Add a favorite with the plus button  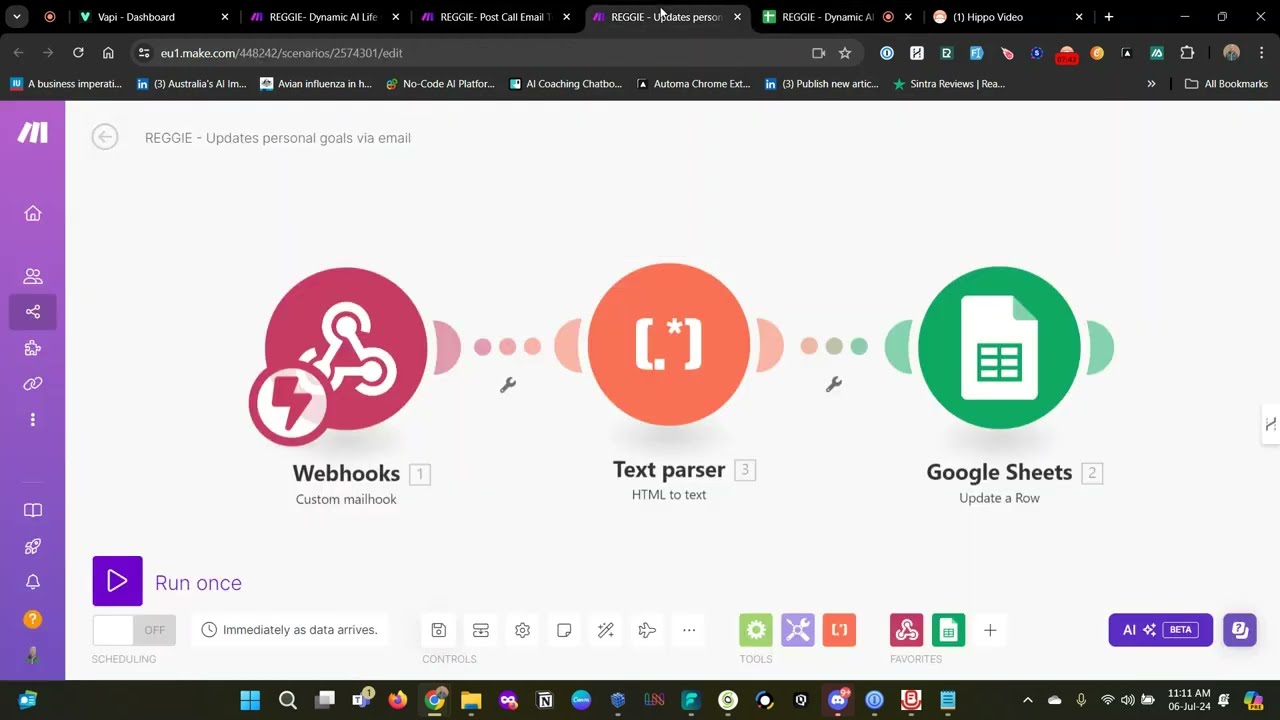[990, 630]
